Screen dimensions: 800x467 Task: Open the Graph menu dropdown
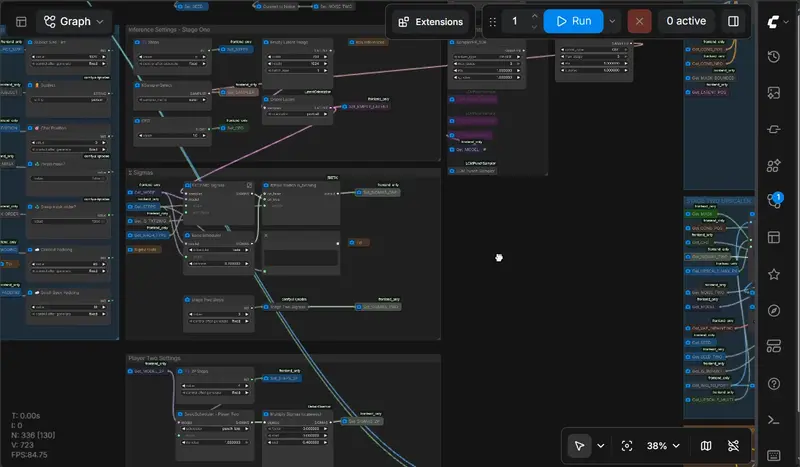74,21
